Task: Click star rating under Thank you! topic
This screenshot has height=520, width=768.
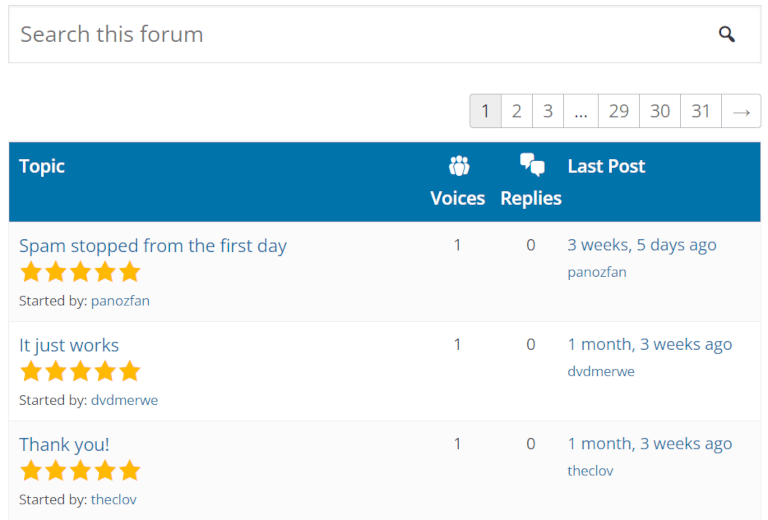Action: tap(80, 471)
